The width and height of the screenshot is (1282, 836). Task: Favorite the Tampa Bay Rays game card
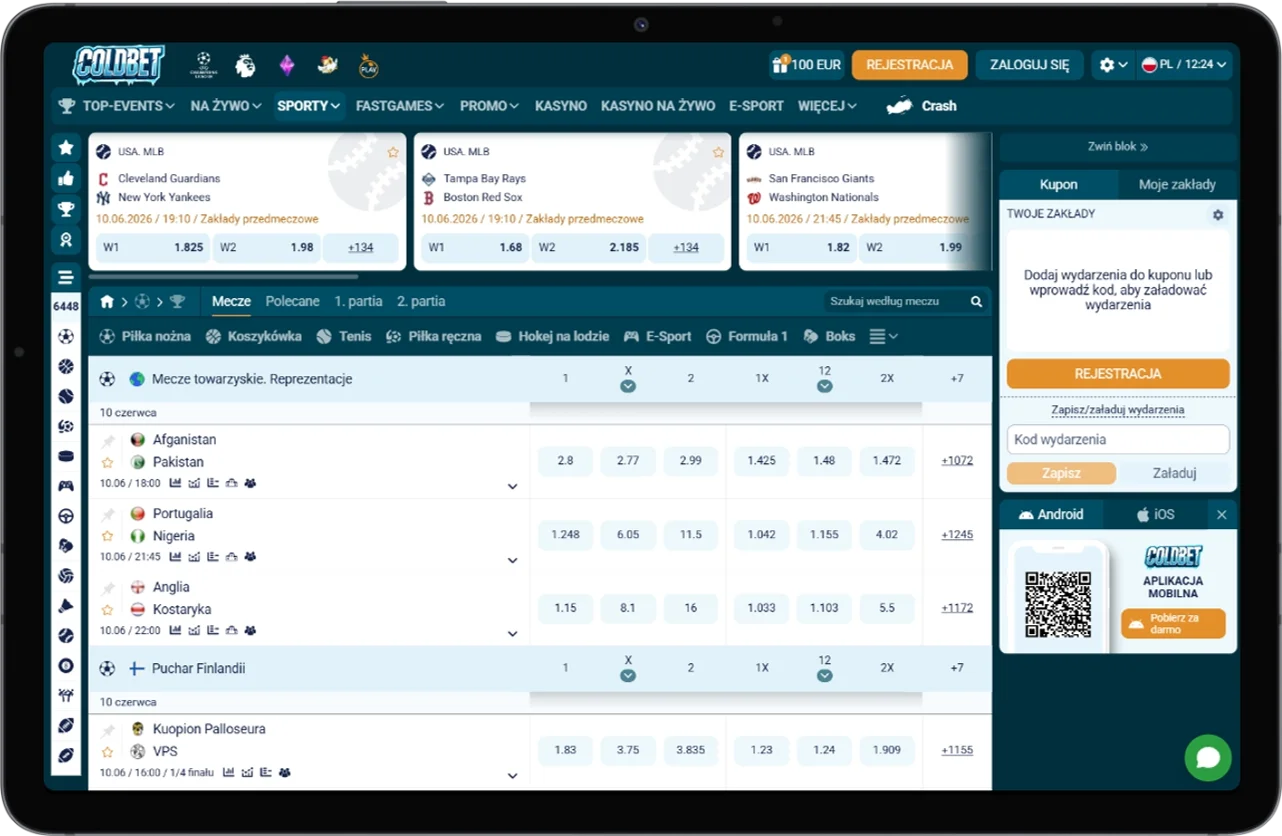[x=718, y=153]
